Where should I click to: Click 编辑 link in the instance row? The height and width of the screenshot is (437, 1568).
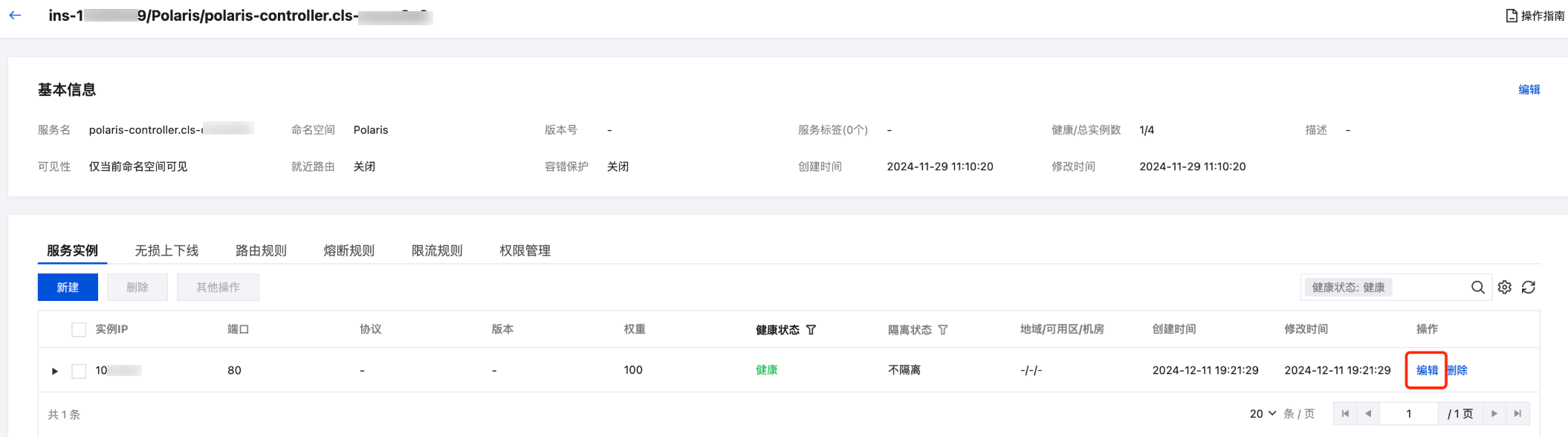tap(1427, 370)
